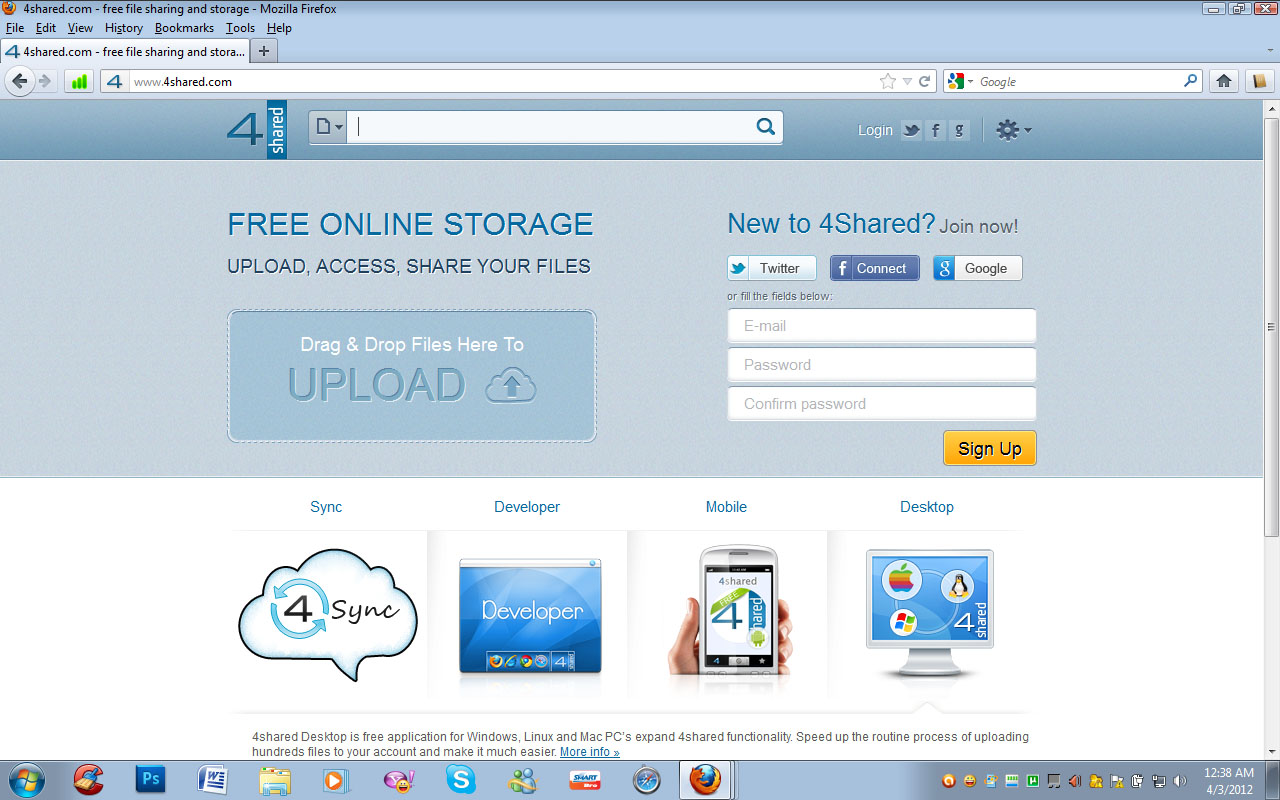Click the 4shared search magnifier icon
Image resolution: width=1280 pixels, height=800 pixels.
(x=765, y=127)
